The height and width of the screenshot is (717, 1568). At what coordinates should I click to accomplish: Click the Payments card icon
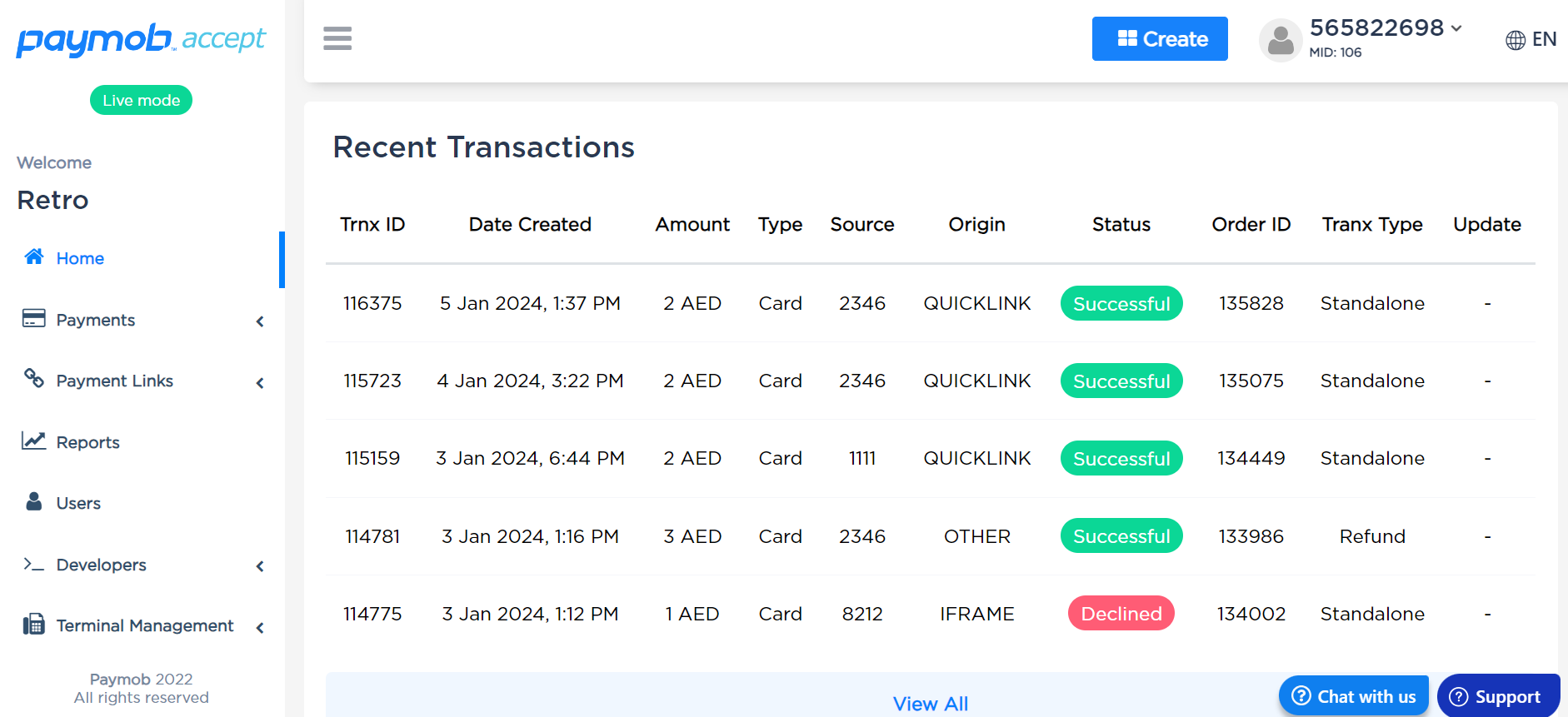[34, 319]
